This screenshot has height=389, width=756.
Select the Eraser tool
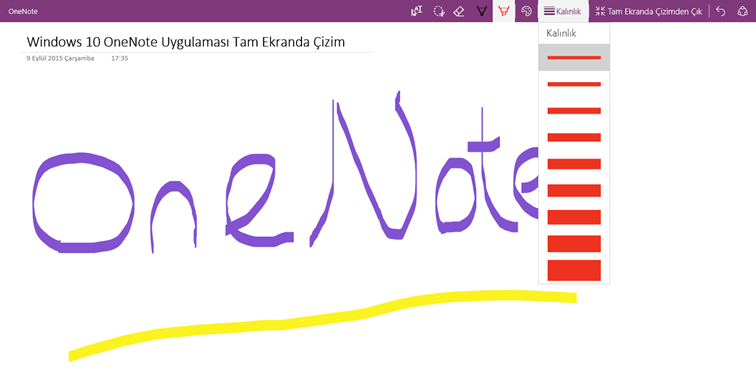[x=459, y=11]
